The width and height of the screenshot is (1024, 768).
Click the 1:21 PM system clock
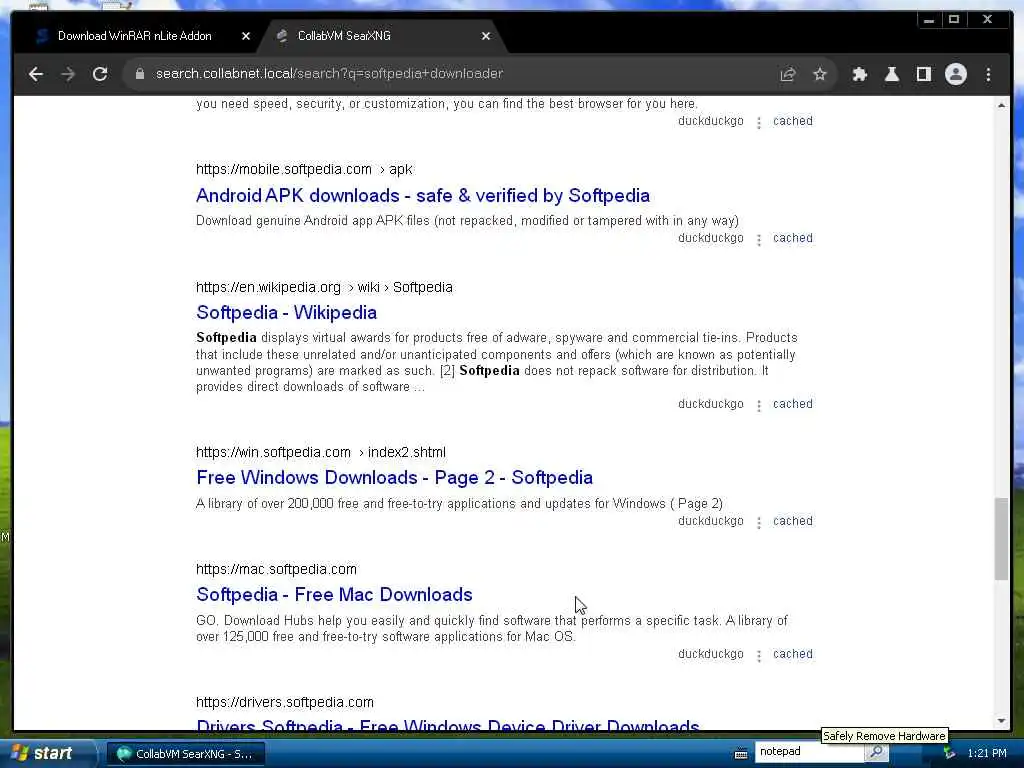click(987, 754)
